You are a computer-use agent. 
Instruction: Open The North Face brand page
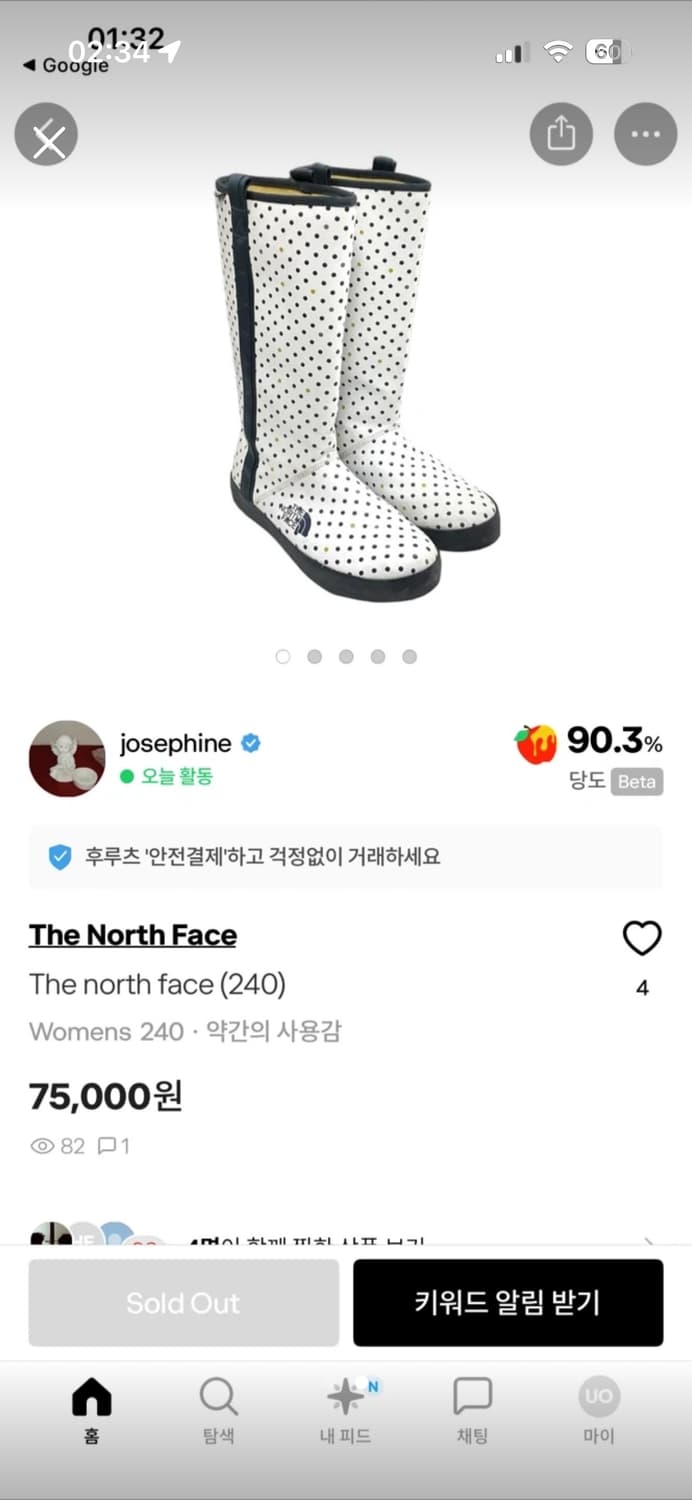(x=132, y=934)
